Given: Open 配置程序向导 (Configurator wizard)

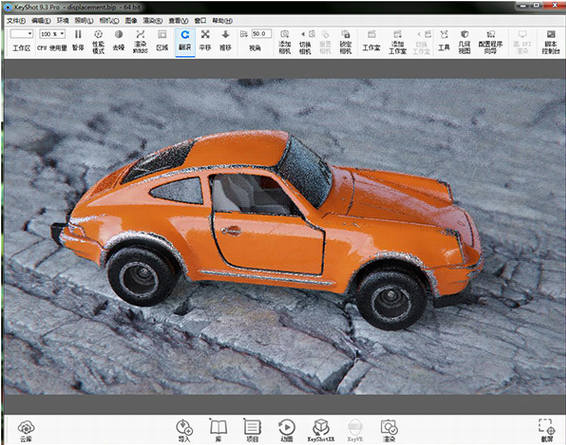Looking at the screenshot, I should point(490,42).
